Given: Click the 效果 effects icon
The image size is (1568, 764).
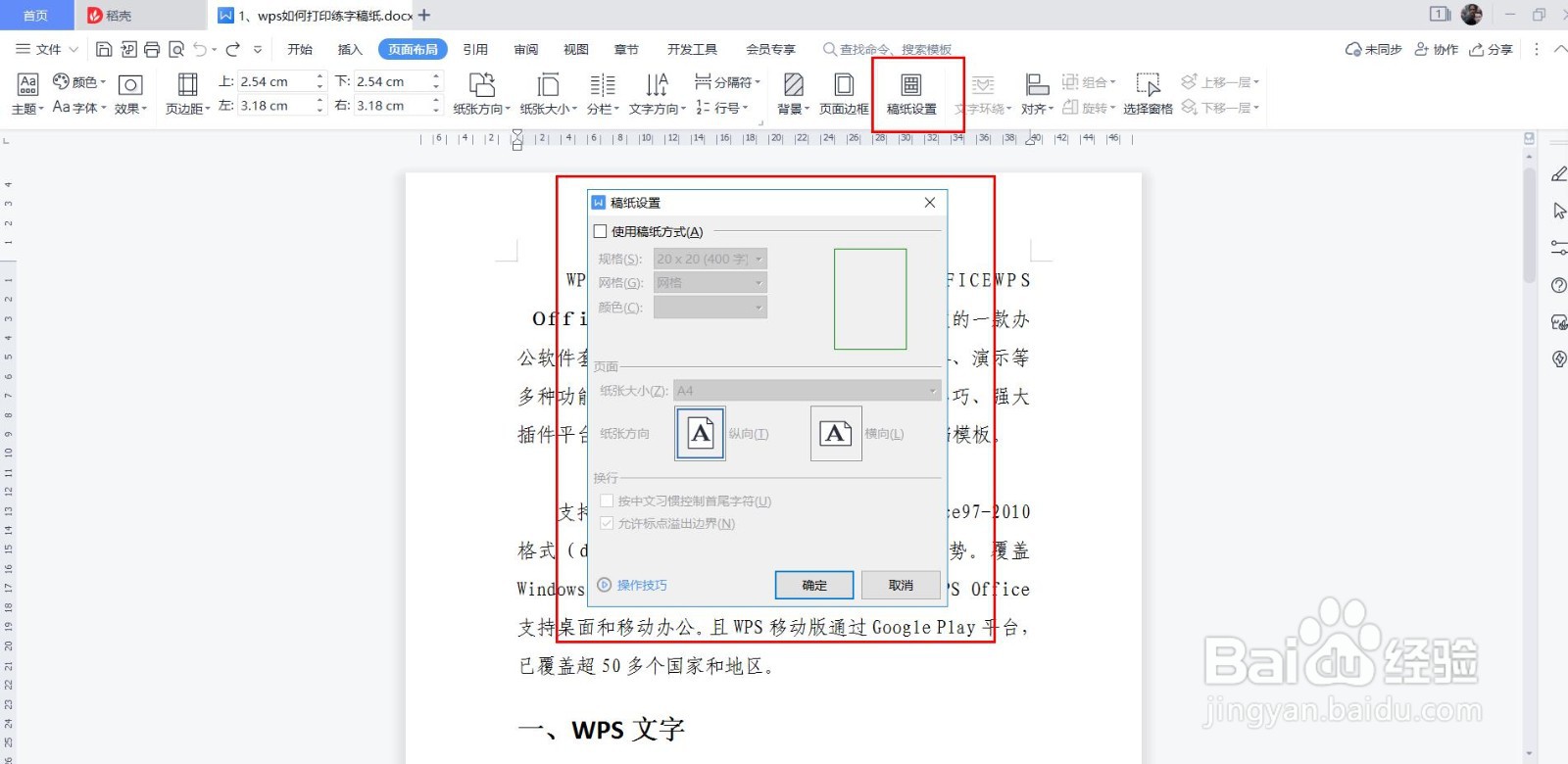Looking at the screenshot, I should 130,85.
